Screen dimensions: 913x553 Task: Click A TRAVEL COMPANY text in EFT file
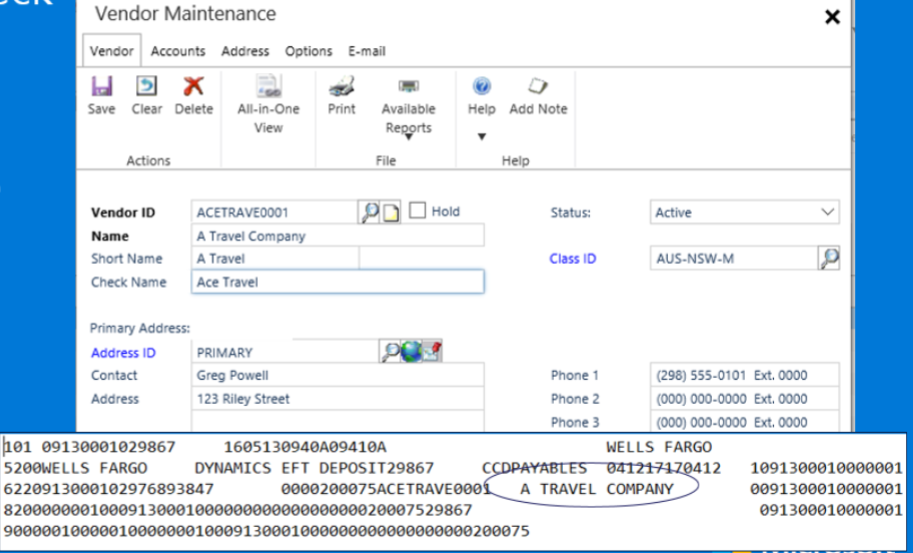[x=597, y=489]
